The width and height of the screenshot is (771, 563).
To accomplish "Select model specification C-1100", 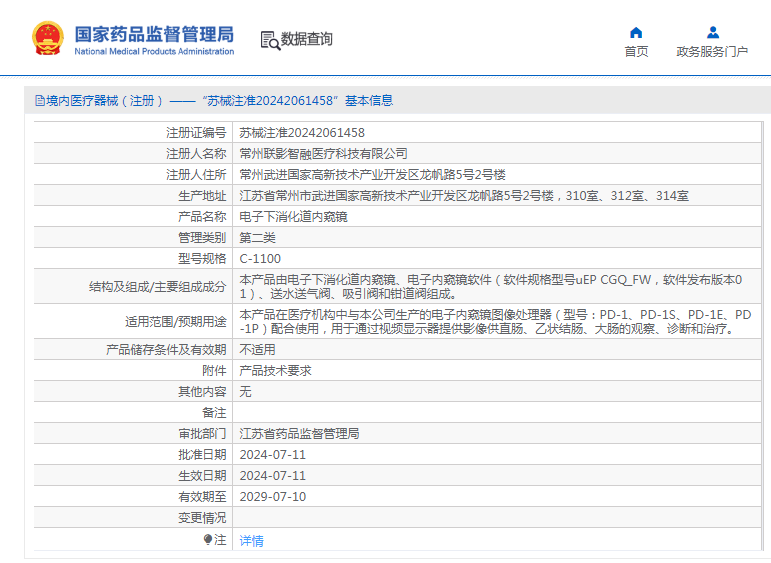I will point(260,259).
